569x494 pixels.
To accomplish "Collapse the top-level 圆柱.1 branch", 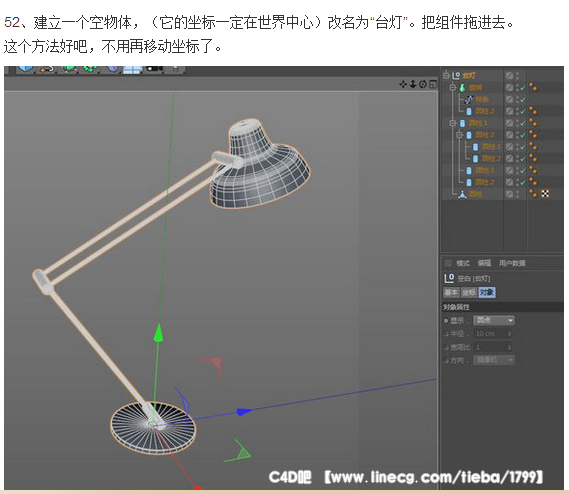I will tap(453, 123).
